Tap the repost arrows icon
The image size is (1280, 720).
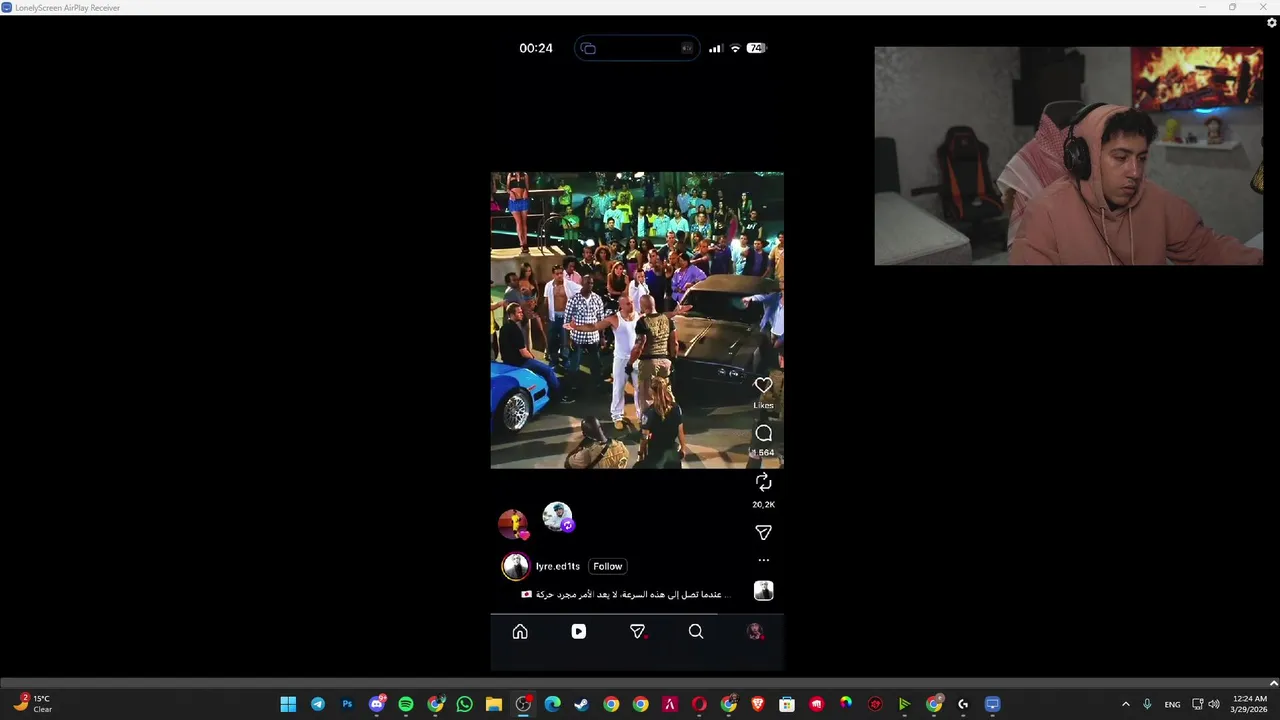click(763, 482)
